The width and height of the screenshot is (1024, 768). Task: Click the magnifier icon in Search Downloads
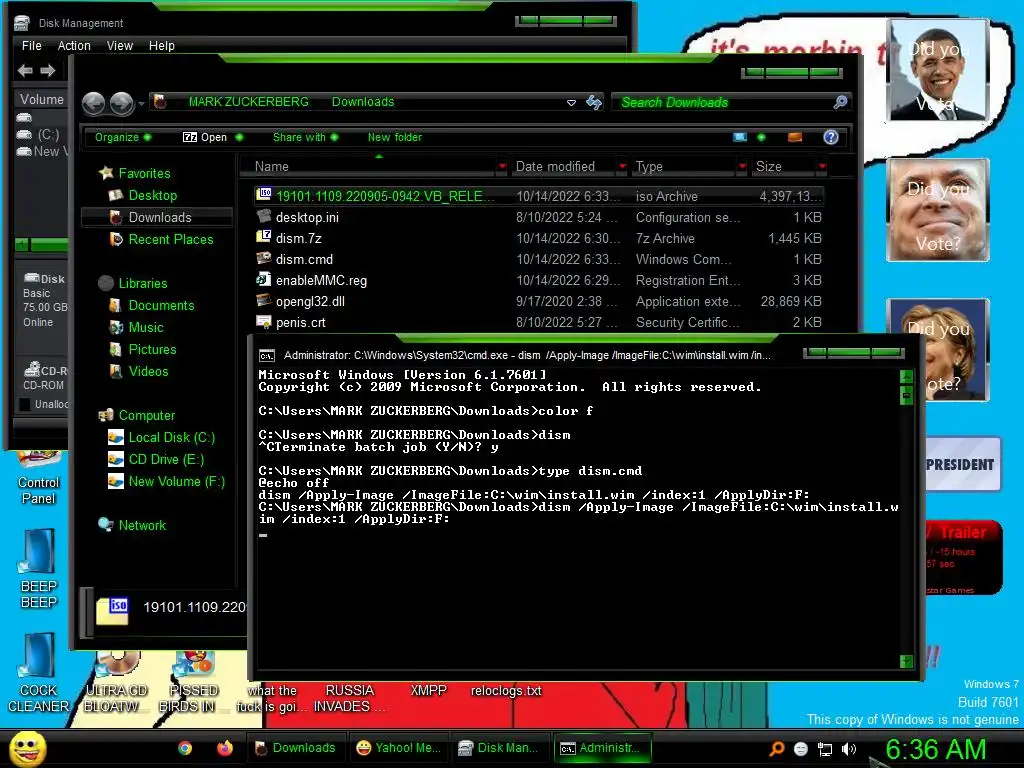tap(840, 102)
